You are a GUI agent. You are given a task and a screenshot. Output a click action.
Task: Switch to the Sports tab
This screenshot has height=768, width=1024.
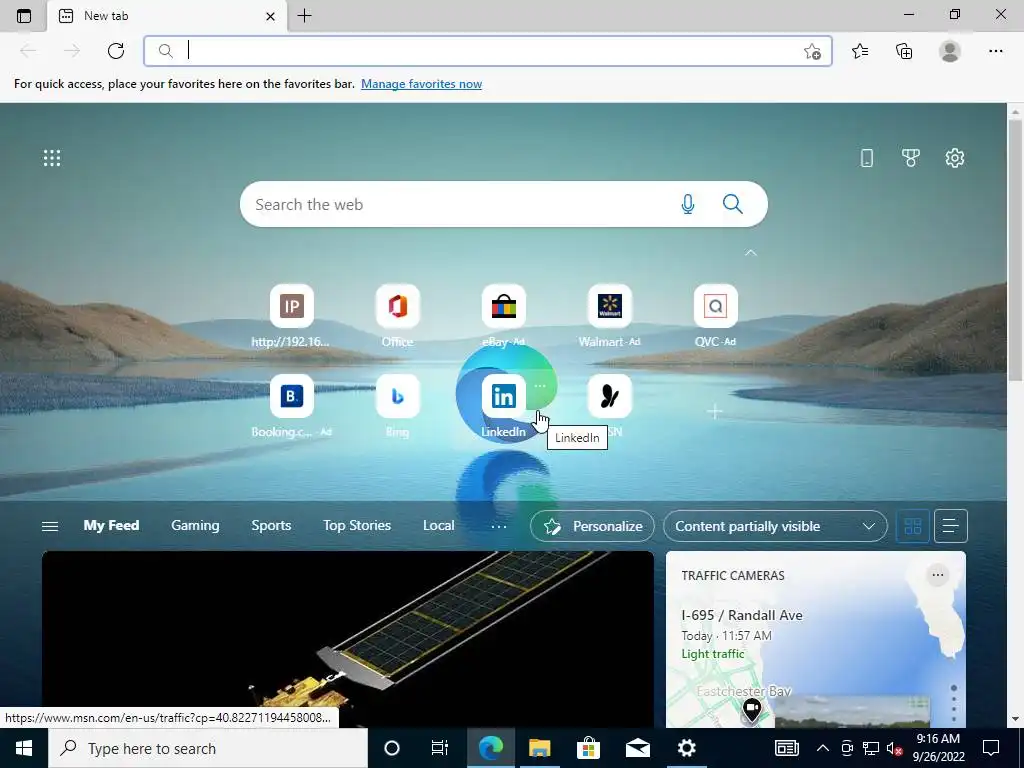[x=271, y=526]
